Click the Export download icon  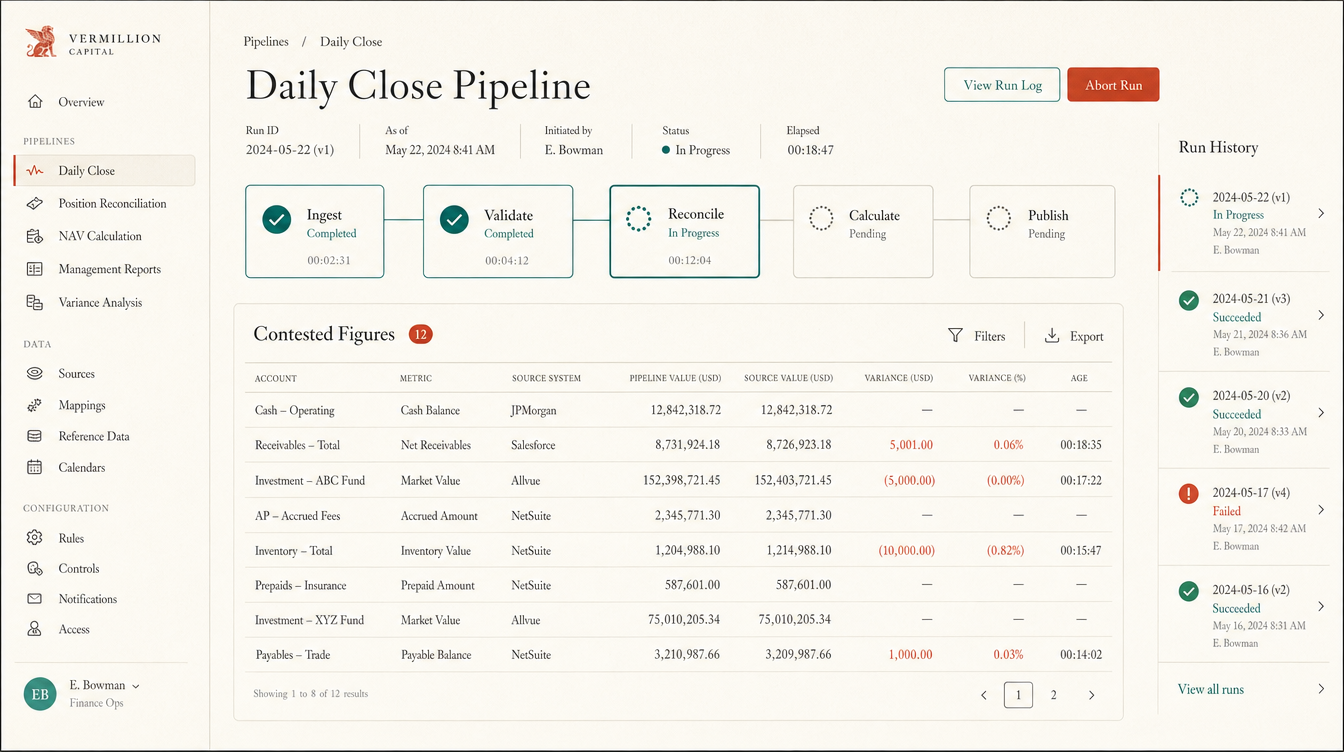coord(1052,336)
